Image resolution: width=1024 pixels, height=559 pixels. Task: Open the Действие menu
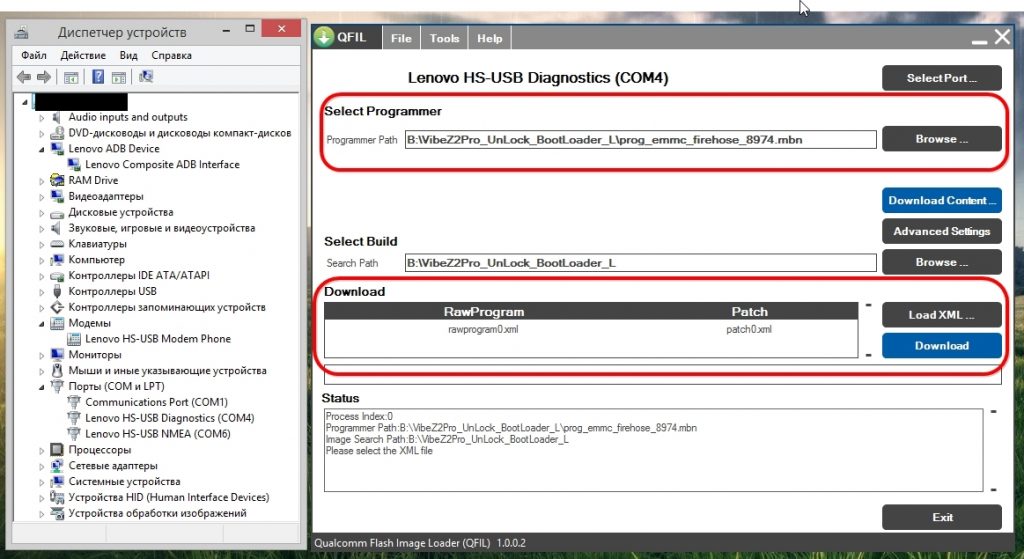[83, 56]
